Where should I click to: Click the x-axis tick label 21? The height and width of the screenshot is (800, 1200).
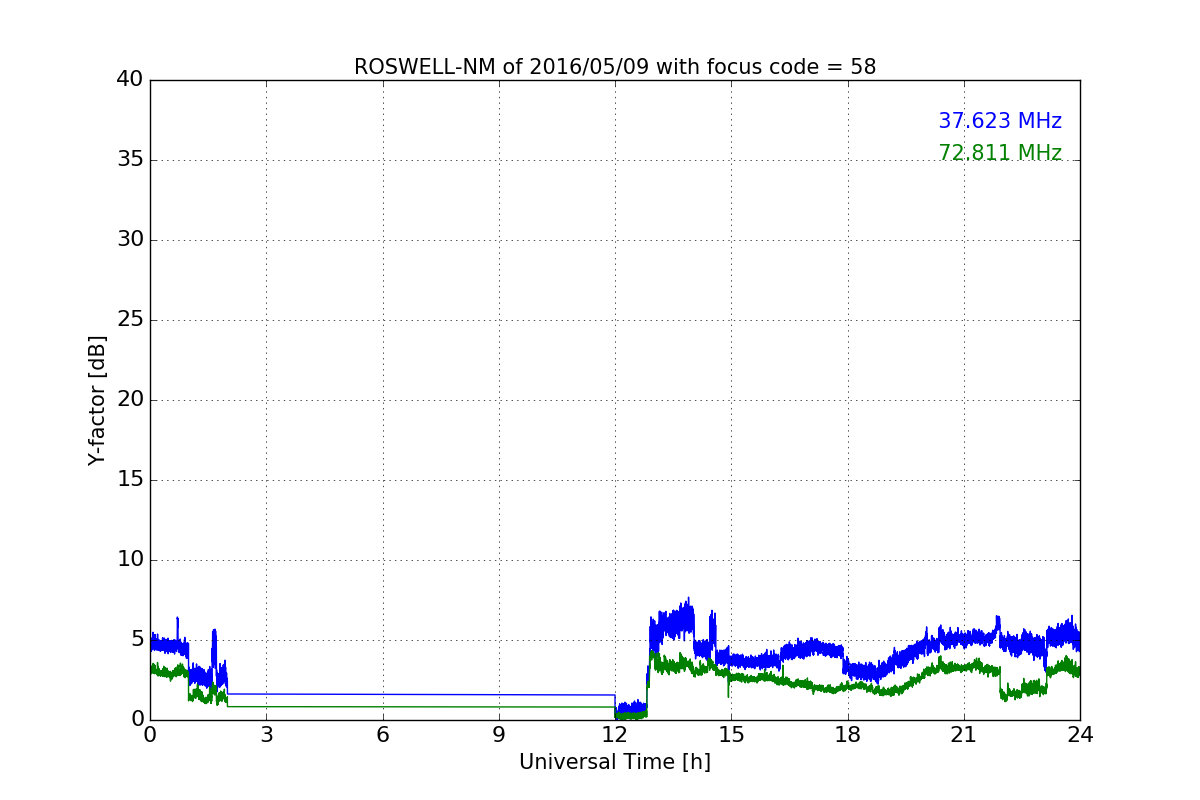(964, 735)
